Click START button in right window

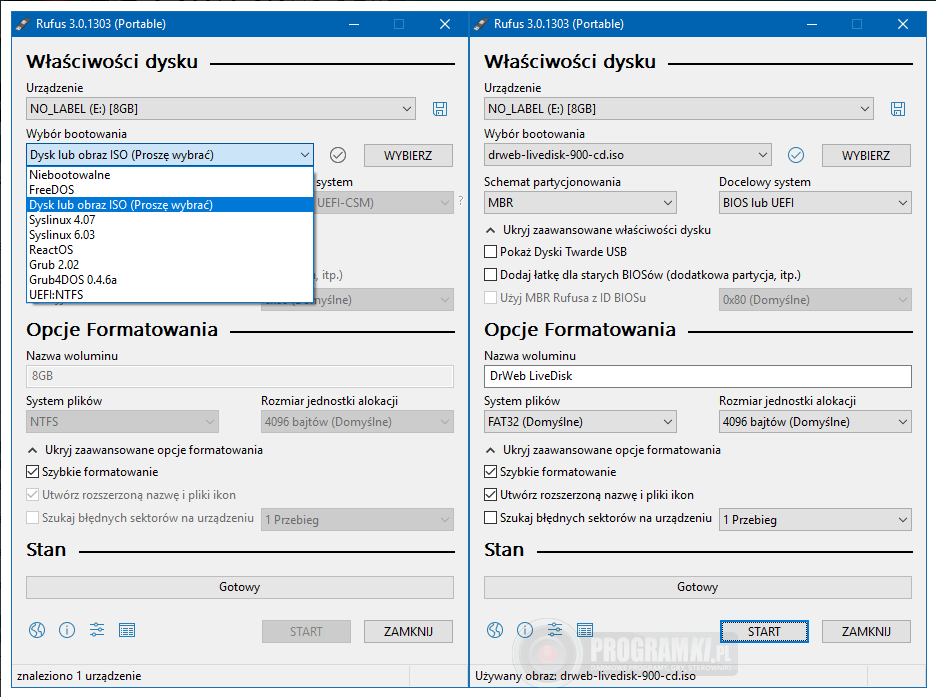coord(764,631)
